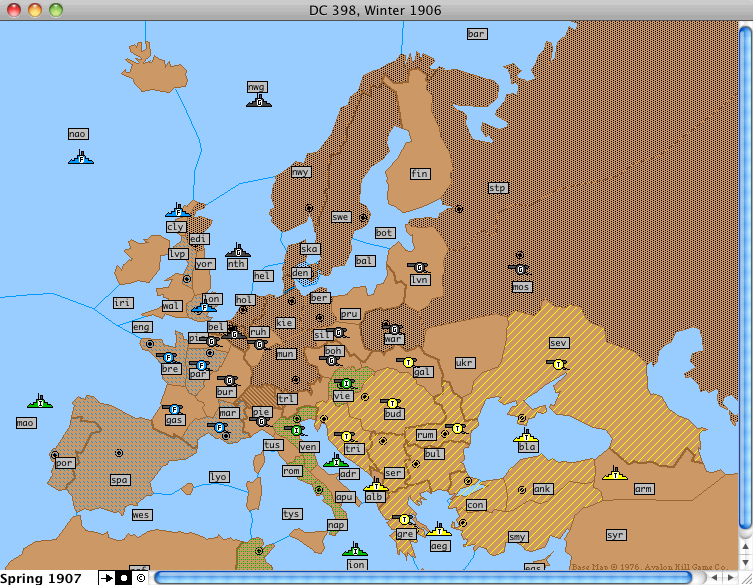Click the French fleet at cly
The image size is (753, 585).
[178, 210]
